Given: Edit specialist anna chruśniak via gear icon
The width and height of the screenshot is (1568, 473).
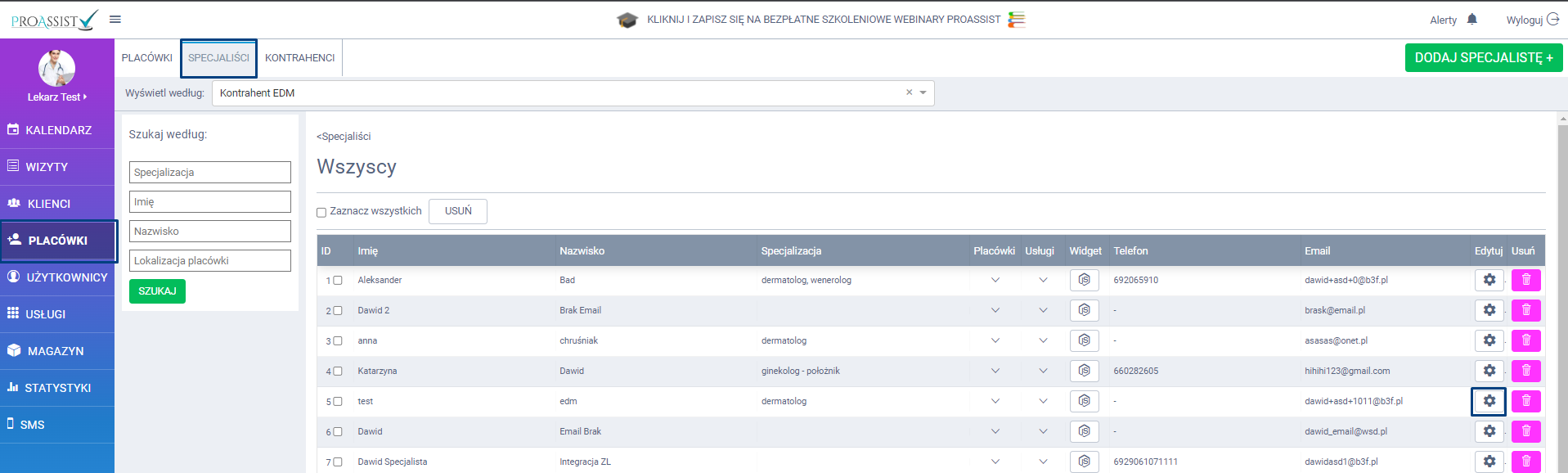Looking at the screenshot, I should [x=1489, y=340].
